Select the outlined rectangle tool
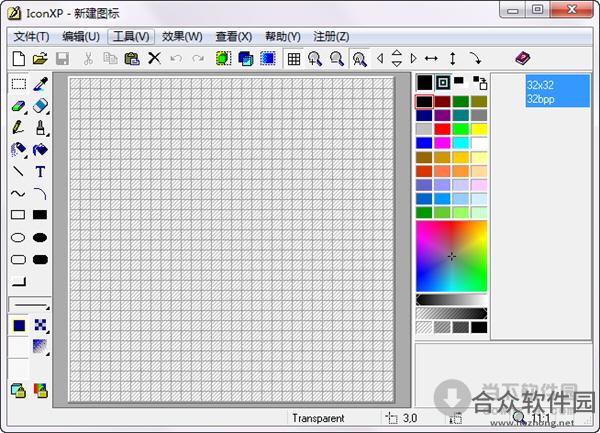The image size is (600, 433). (18, 215)
